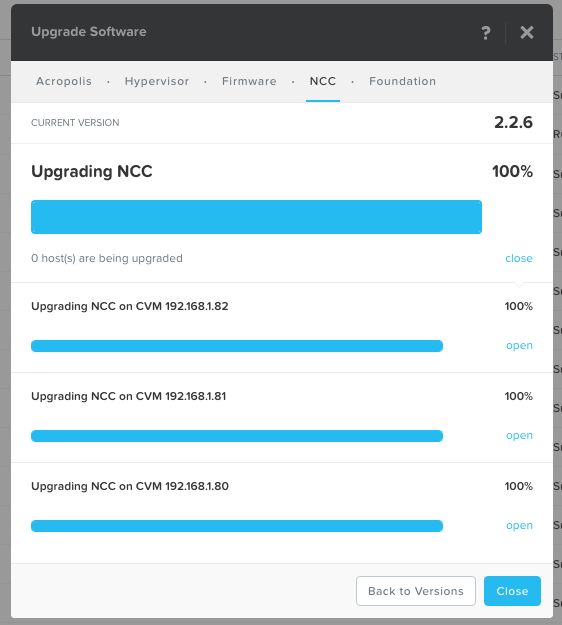The height and width of the screenshot is (625, 562).
Task: Expand details for CVM 192.168.1.82
Action: point(519,346)
